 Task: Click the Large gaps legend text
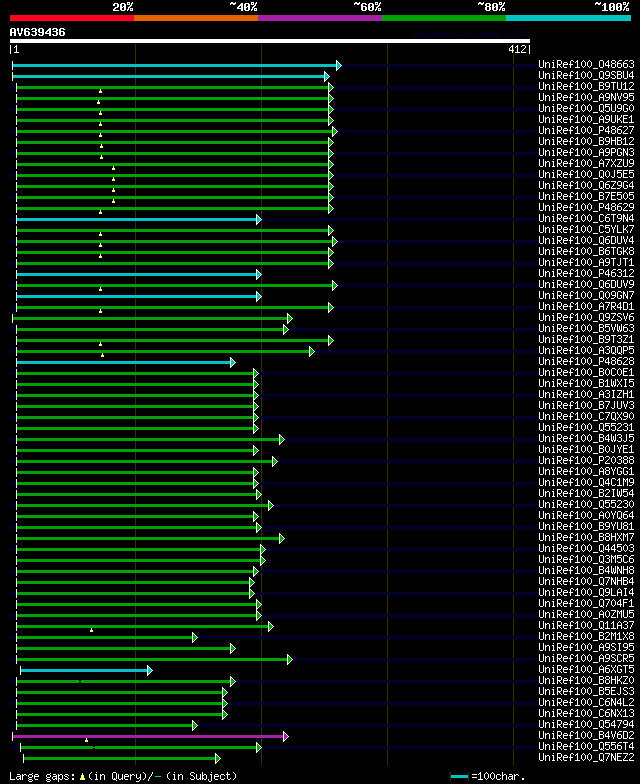[43, 776]
